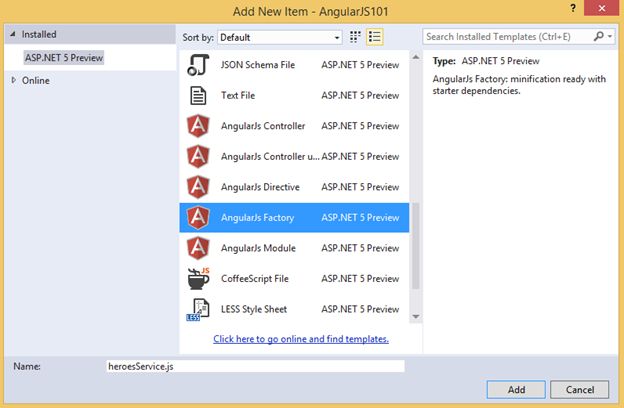Click the scroll down arrow
This screenshot has width=624, height=408.
(x=415, y=317)
